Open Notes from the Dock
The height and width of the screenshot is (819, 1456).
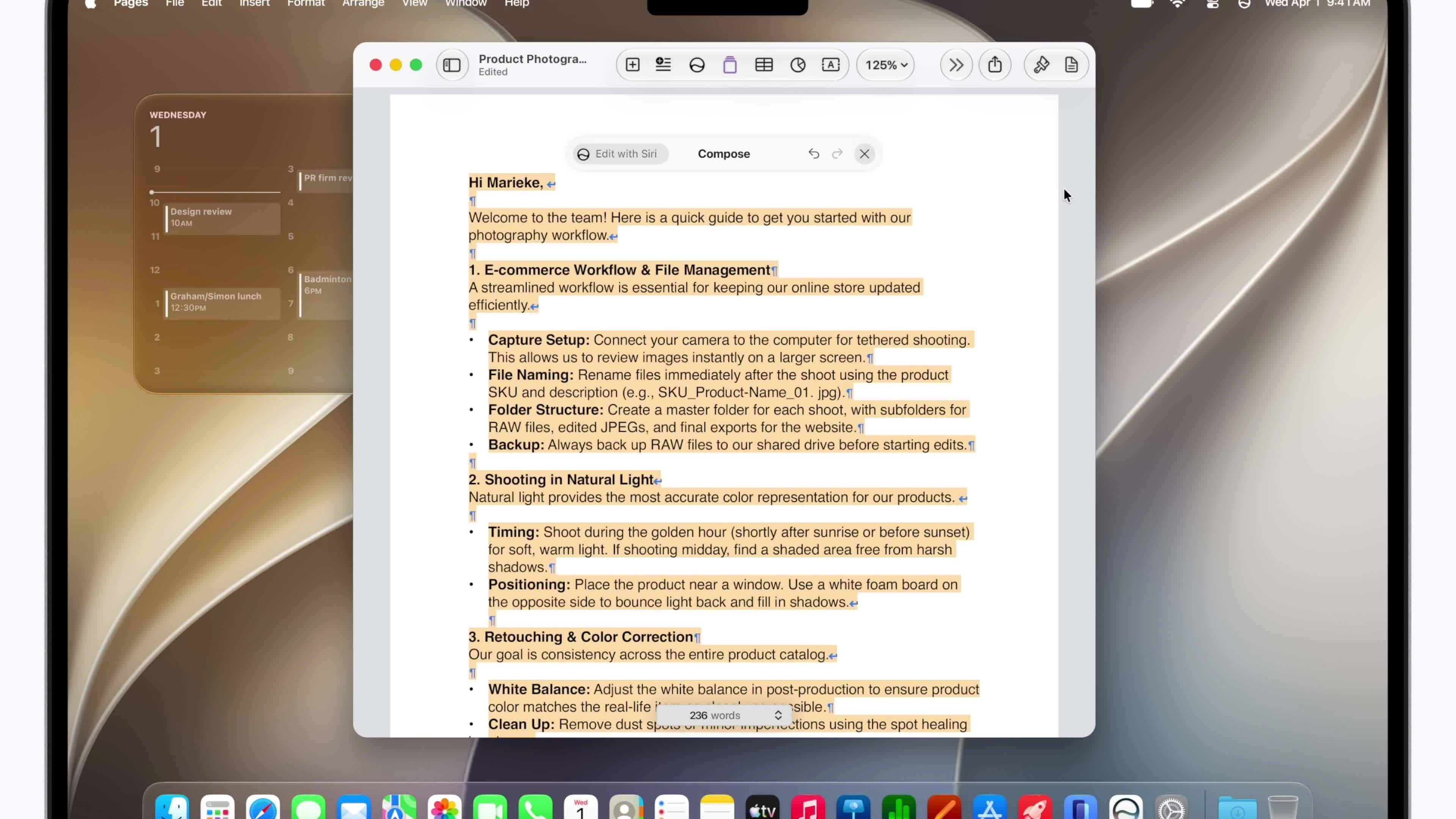tap(717, 808)
